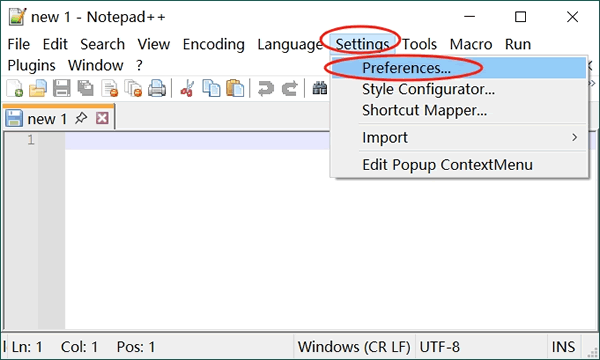Open the Tools menu
This screenshot has height=360, width=600.
pos(419,44)
